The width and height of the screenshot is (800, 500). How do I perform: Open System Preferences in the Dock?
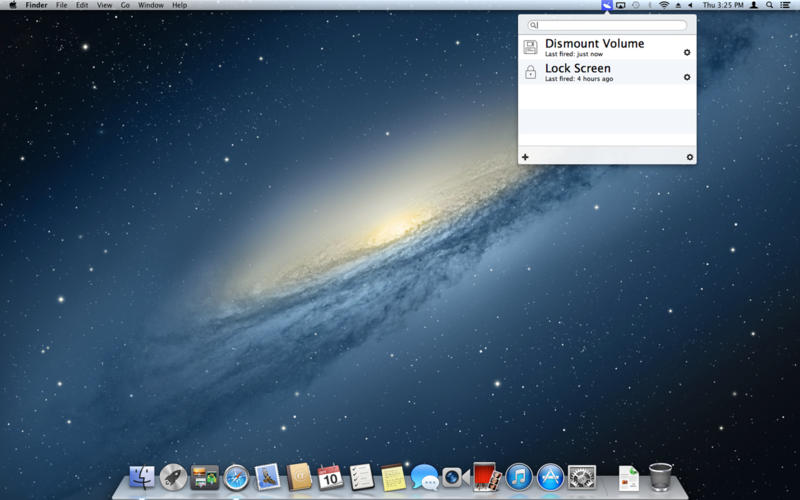581,477
